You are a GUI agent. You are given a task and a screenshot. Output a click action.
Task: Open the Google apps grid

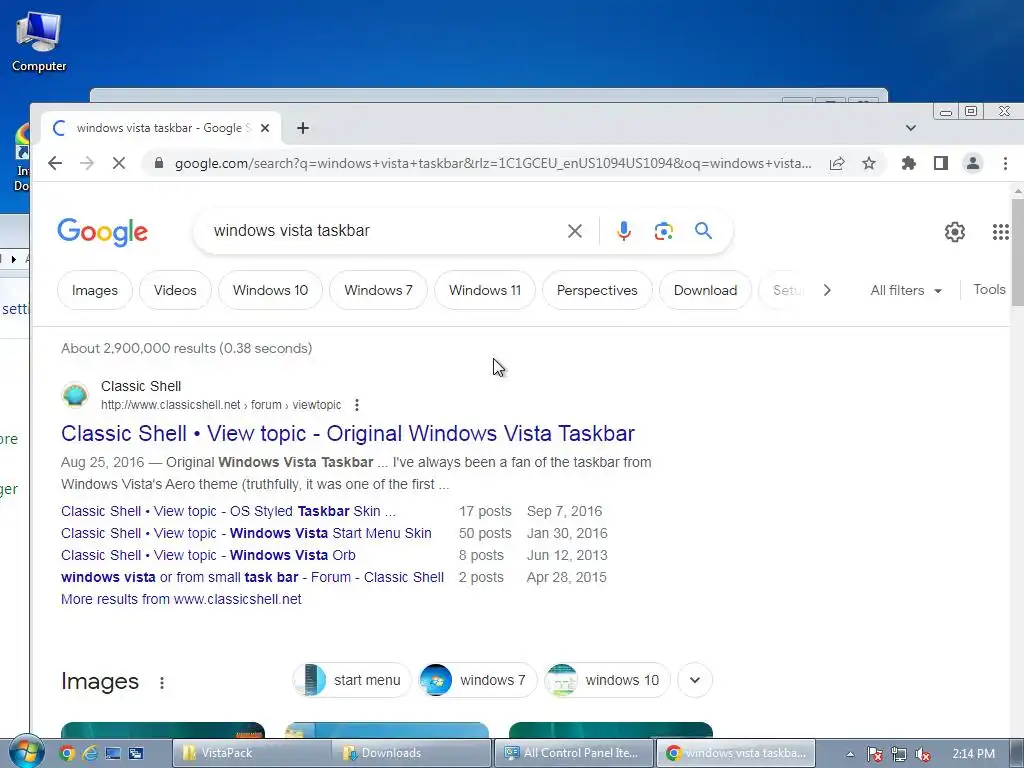[x=1000, y=232]
